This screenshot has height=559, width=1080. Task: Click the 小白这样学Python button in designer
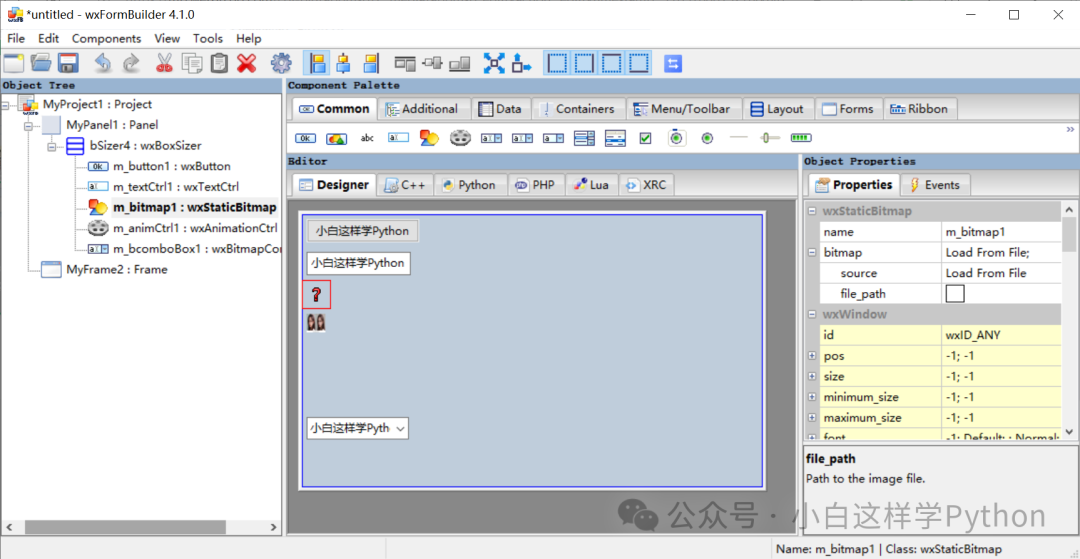coord(362,231)
